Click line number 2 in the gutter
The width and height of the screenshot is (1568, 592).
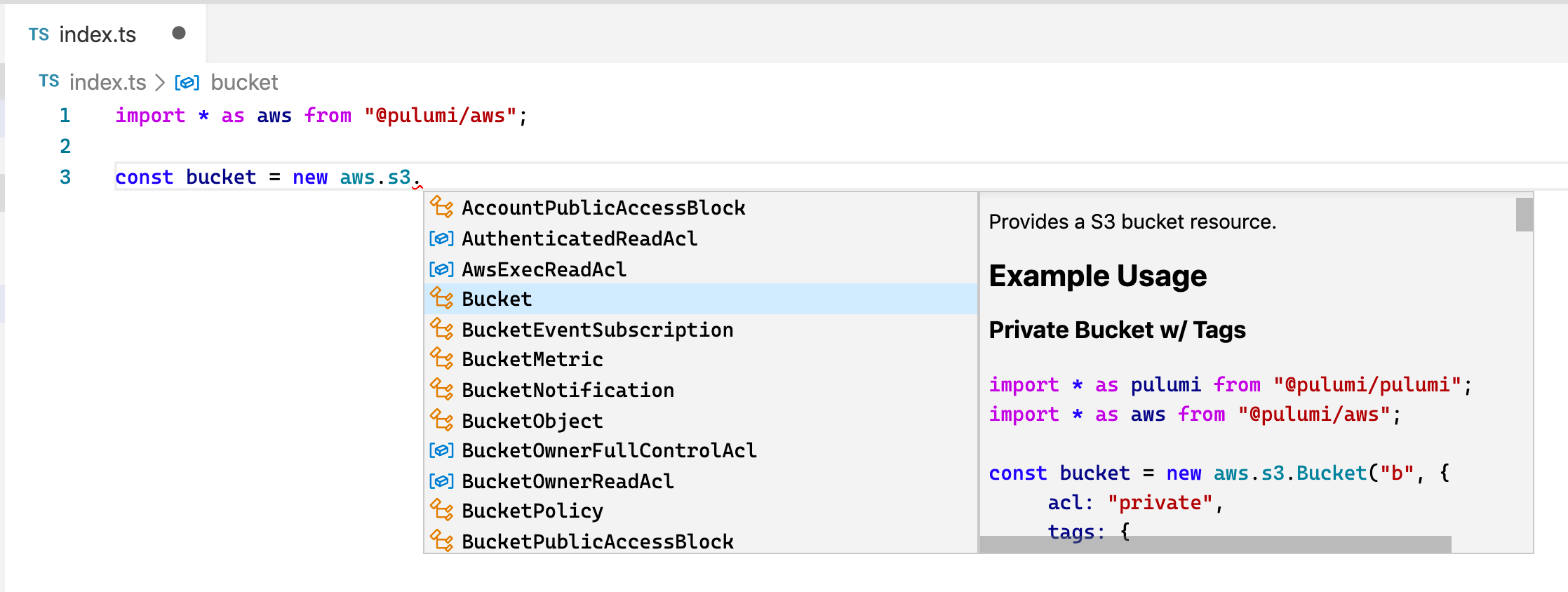(65, 146)
